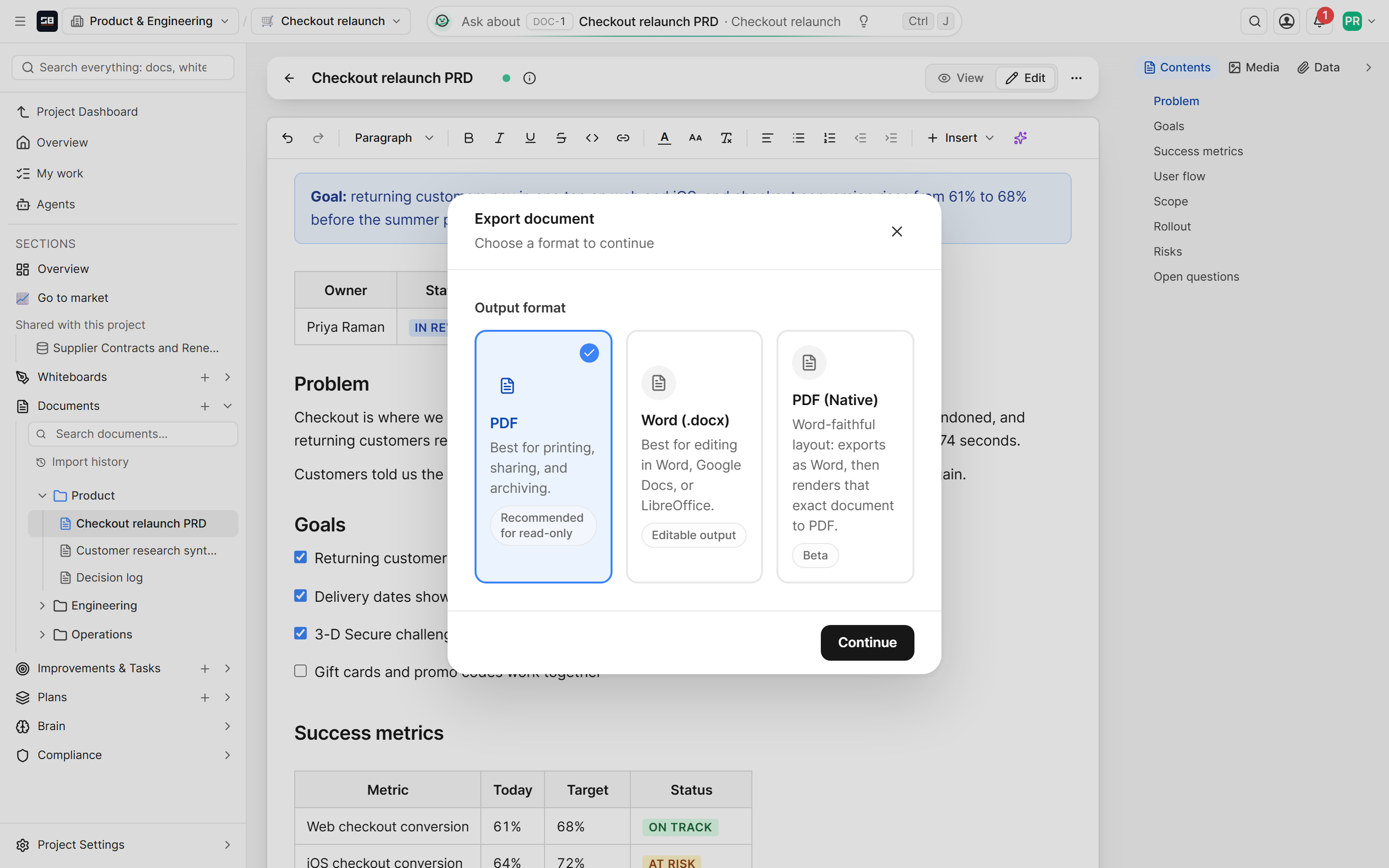Uncheck the Delivery dates goal checkbox

(x=300, y=596)
